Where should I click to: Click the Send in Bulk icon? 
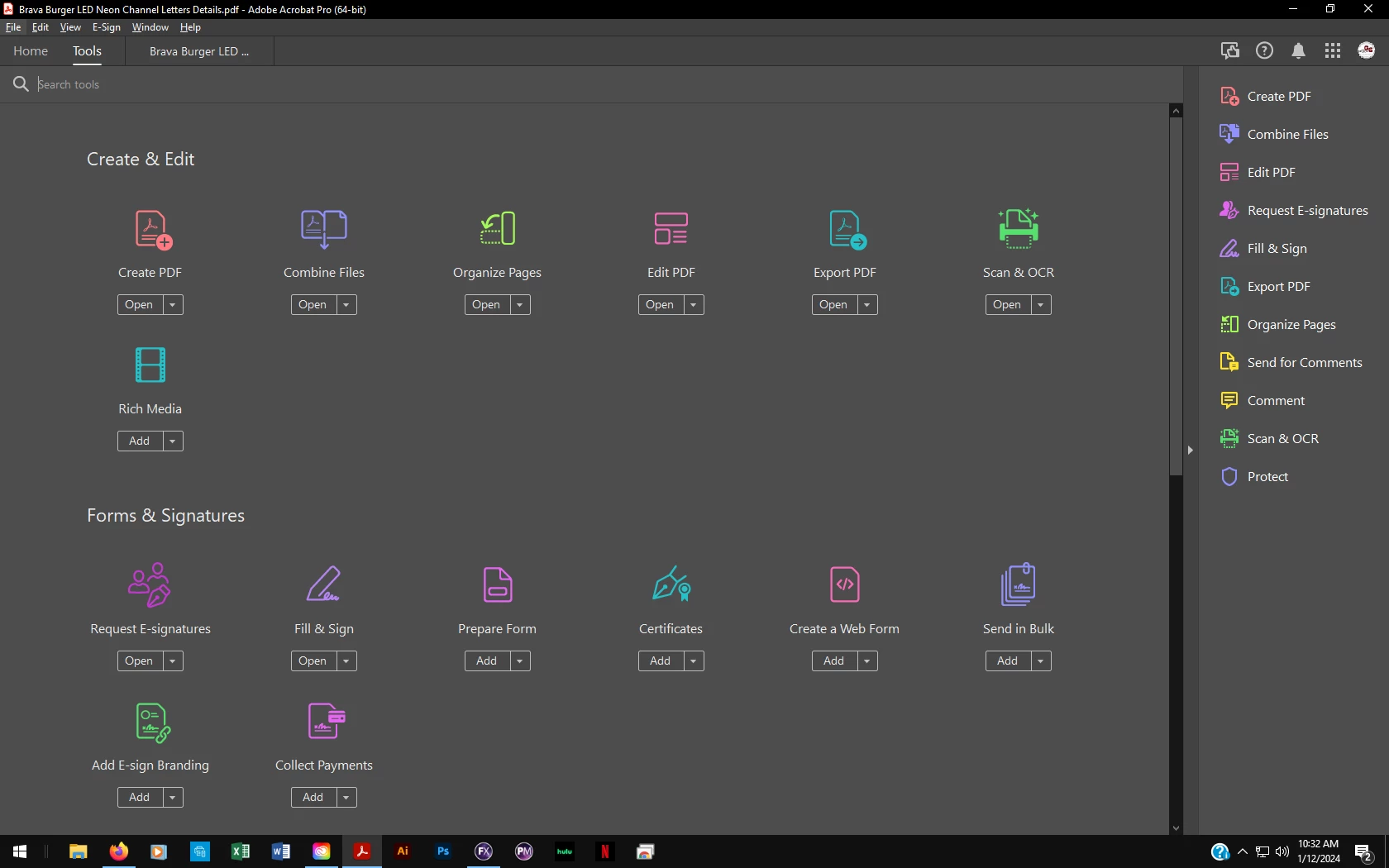(x=1019, y=584)
